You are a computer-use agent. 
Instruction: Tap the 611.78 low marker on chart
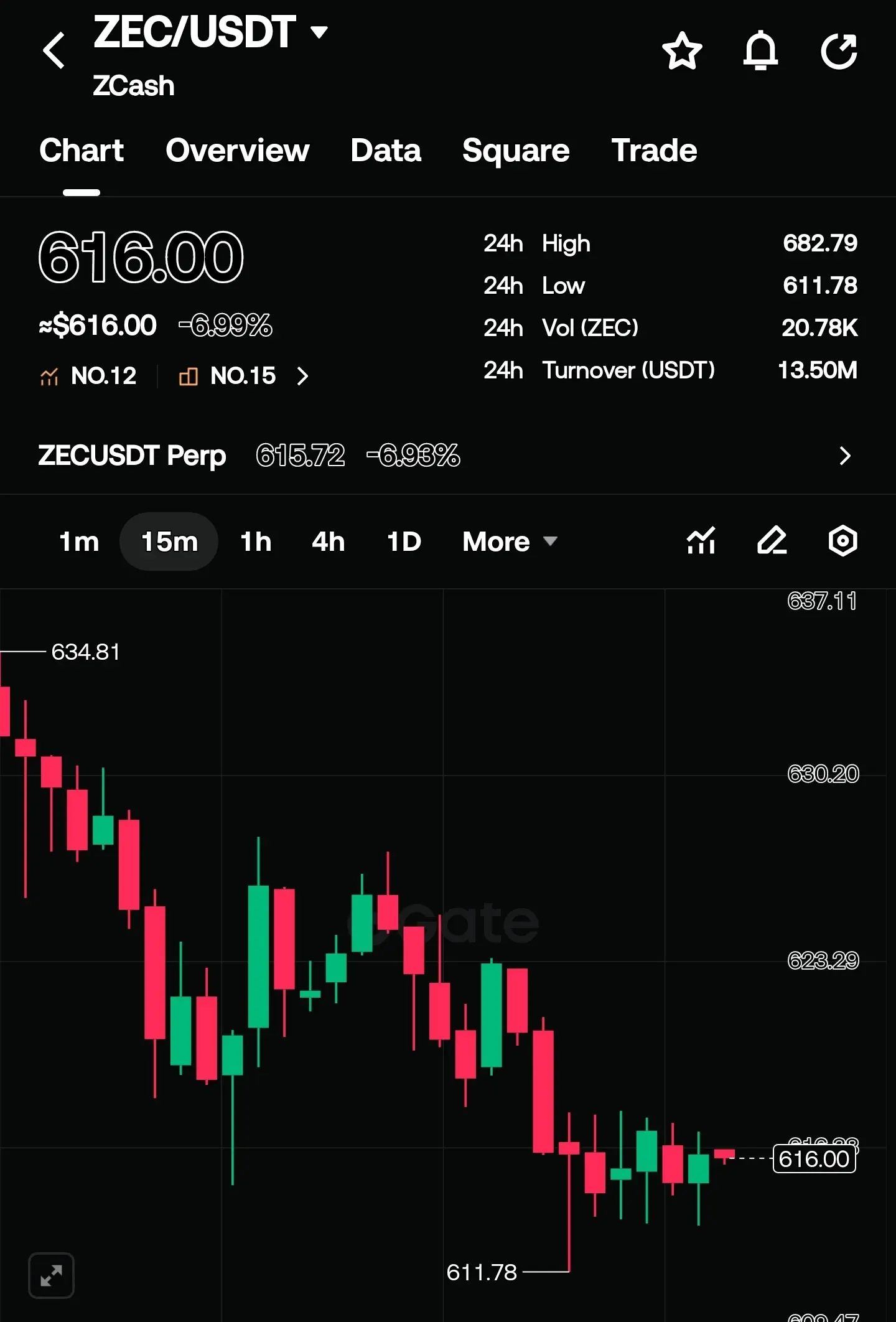click(x=482, y=1272)
